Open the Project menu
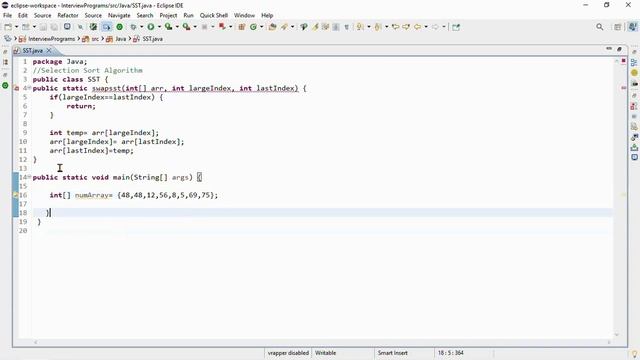The image size is (640, 360). (x=168, y=15)
